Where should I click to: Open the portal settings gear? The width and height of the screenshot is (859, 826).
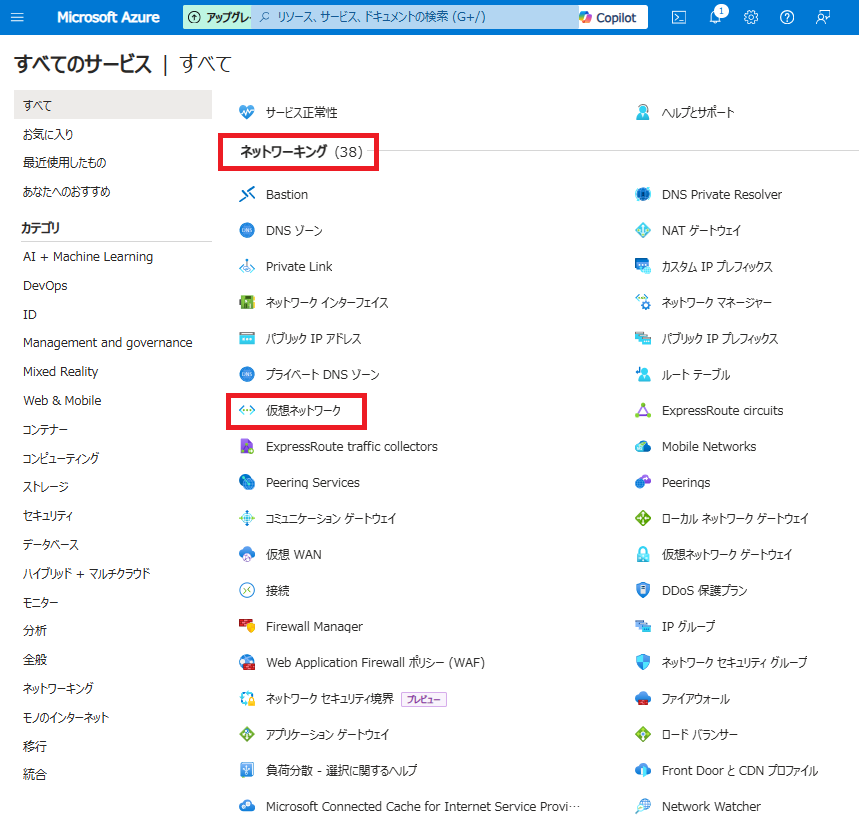pyautogui.click(x=751, y=18)
